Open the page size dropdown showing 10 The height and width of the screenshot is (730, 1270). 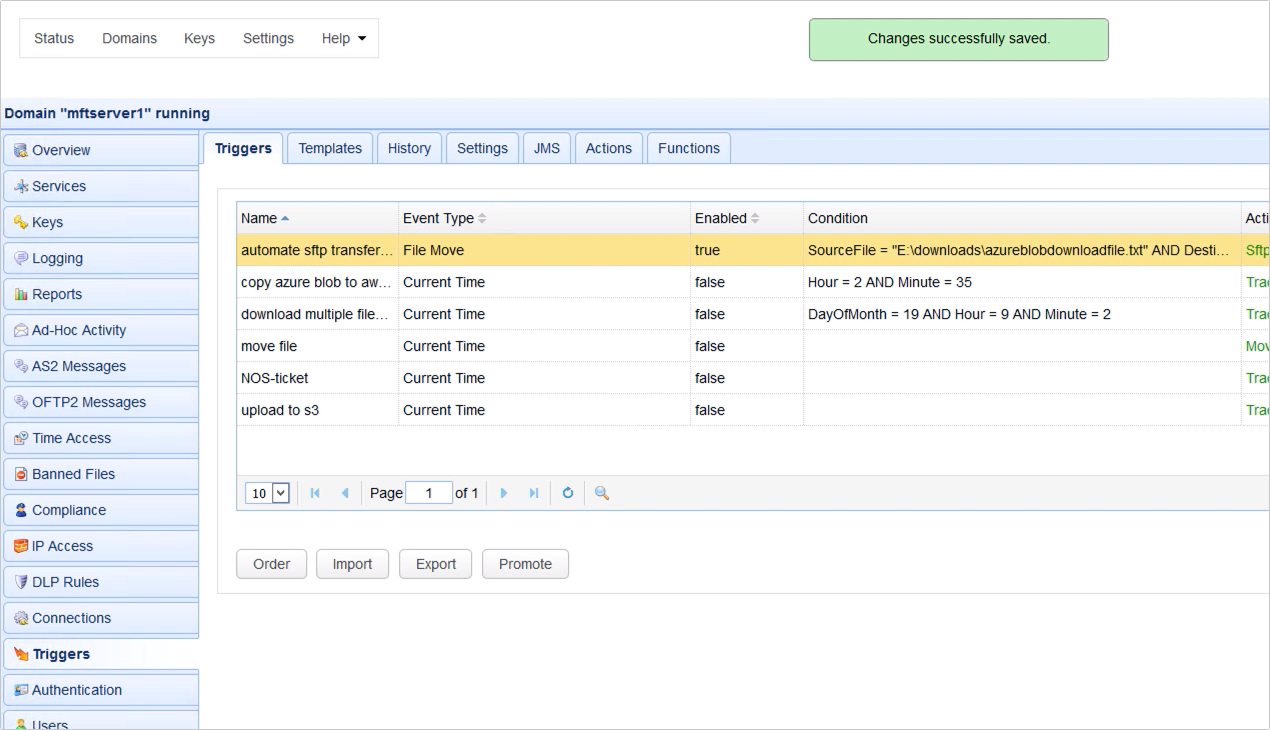(266, 492)
